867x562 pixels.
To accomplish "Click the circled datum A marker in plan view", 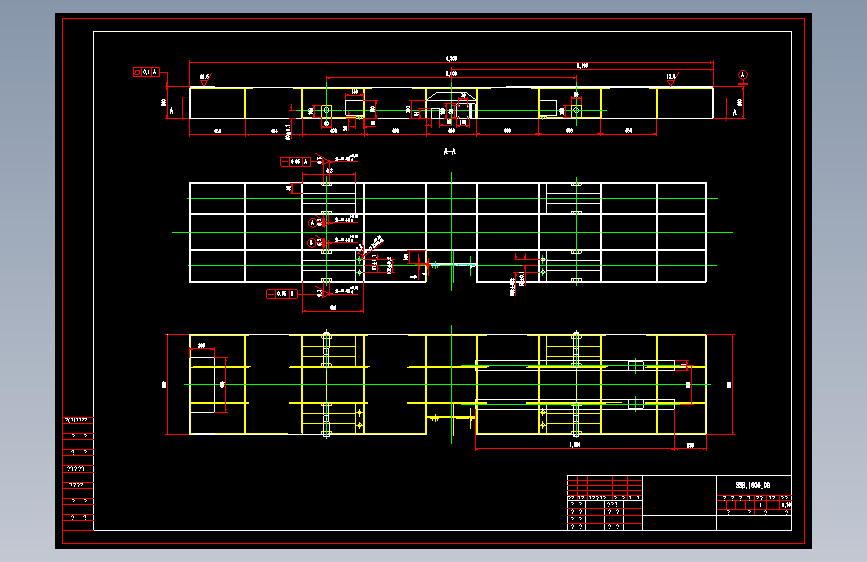I will pyautogui.click(x=312, y=222).
